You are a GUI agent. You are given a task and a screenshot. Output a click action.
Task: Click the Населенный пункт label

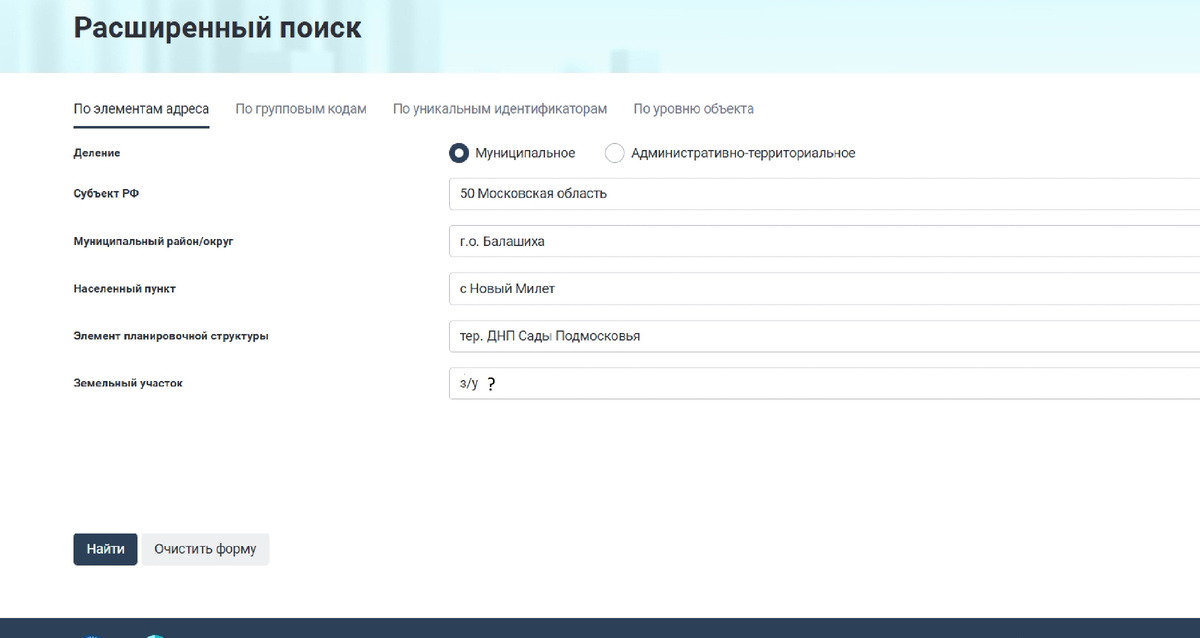click(x=125, y=289)
